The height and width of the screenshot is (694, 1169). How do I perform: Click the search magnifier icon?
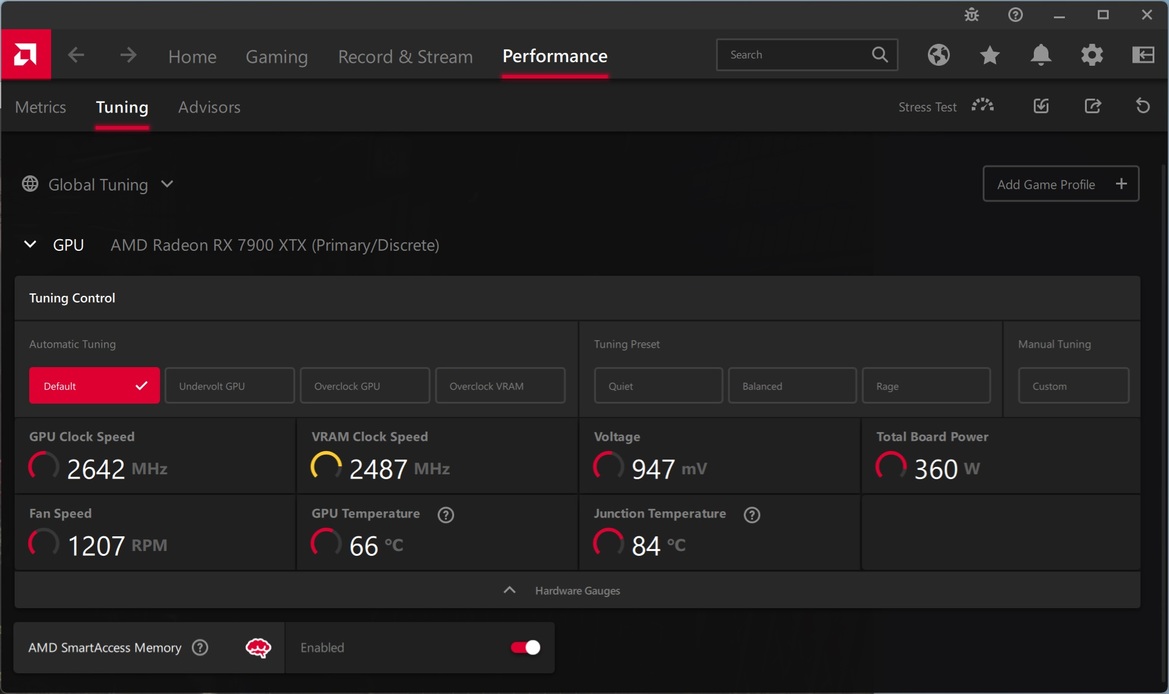(880, 54)
